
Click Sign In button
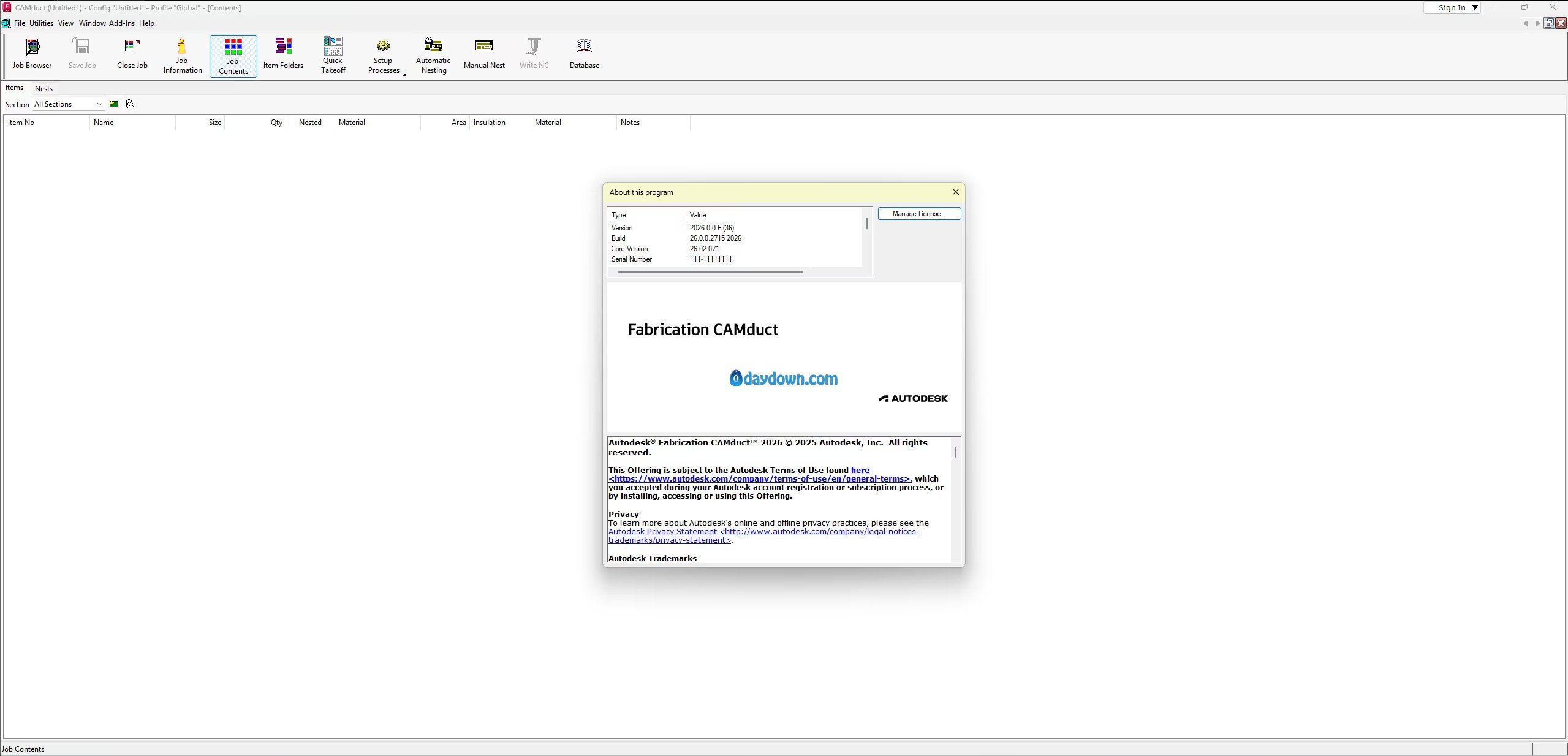pyautogui.click(x=1452, y=8)
